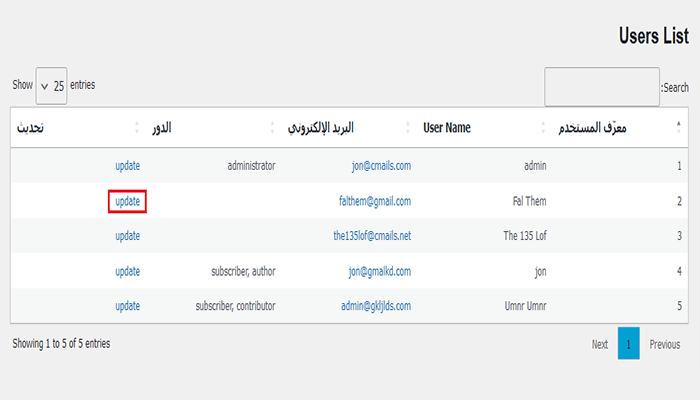Image resolution: width=700 pixels, height=400 pixels.
Task: Open the135lof@cmails.net email link
Action: pyautogui.click(x=372, y=236)
